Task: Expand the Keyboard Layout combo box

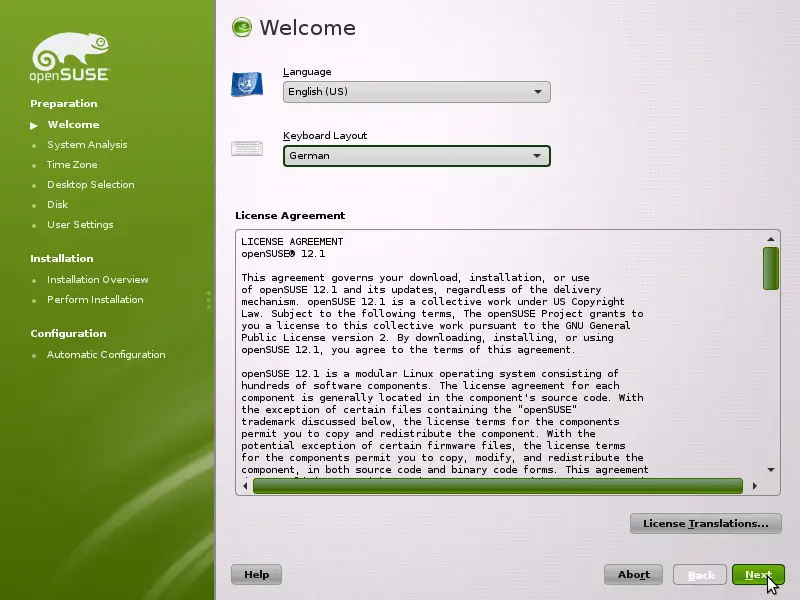Action: [x=416, y=156]
